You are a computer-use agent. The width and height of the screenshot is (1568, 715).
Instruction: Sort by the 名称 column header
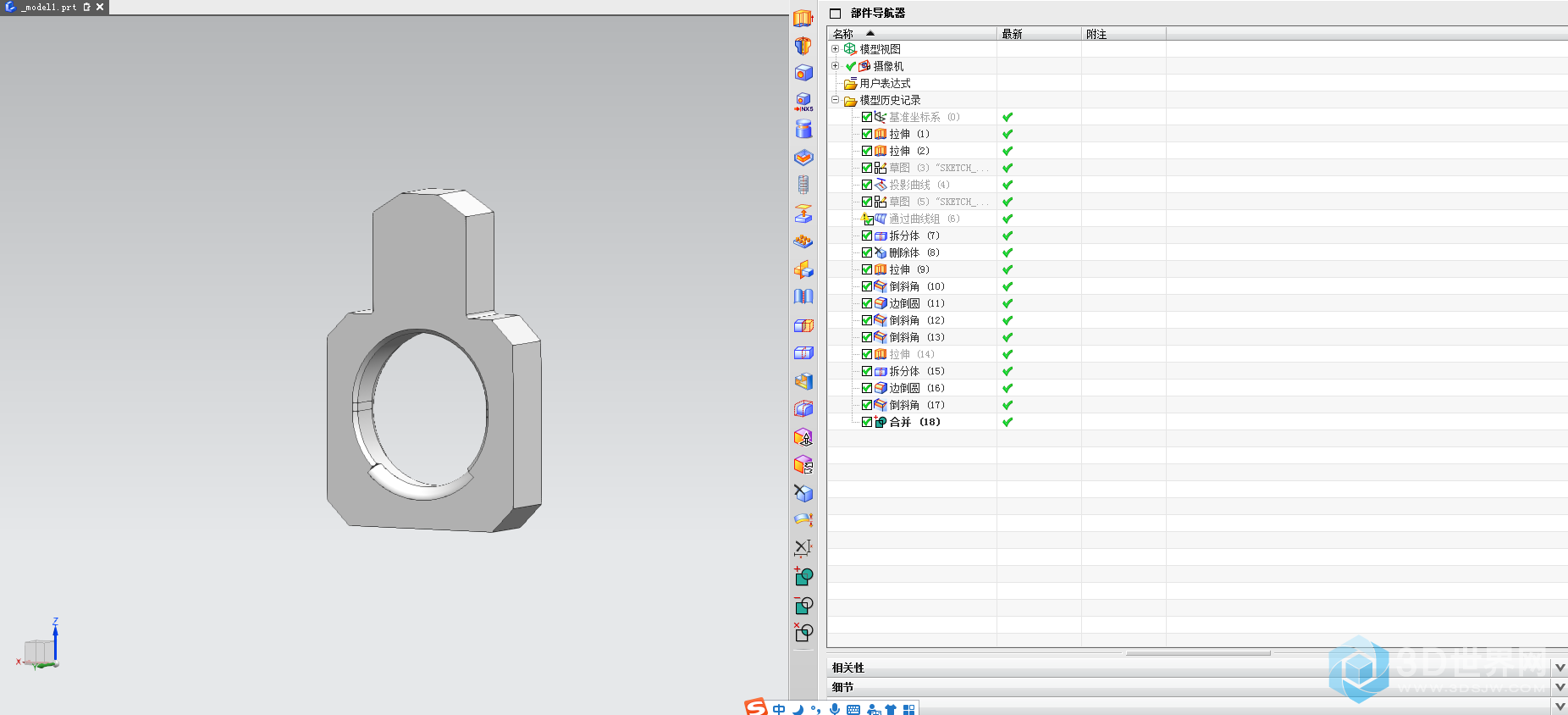912,34
